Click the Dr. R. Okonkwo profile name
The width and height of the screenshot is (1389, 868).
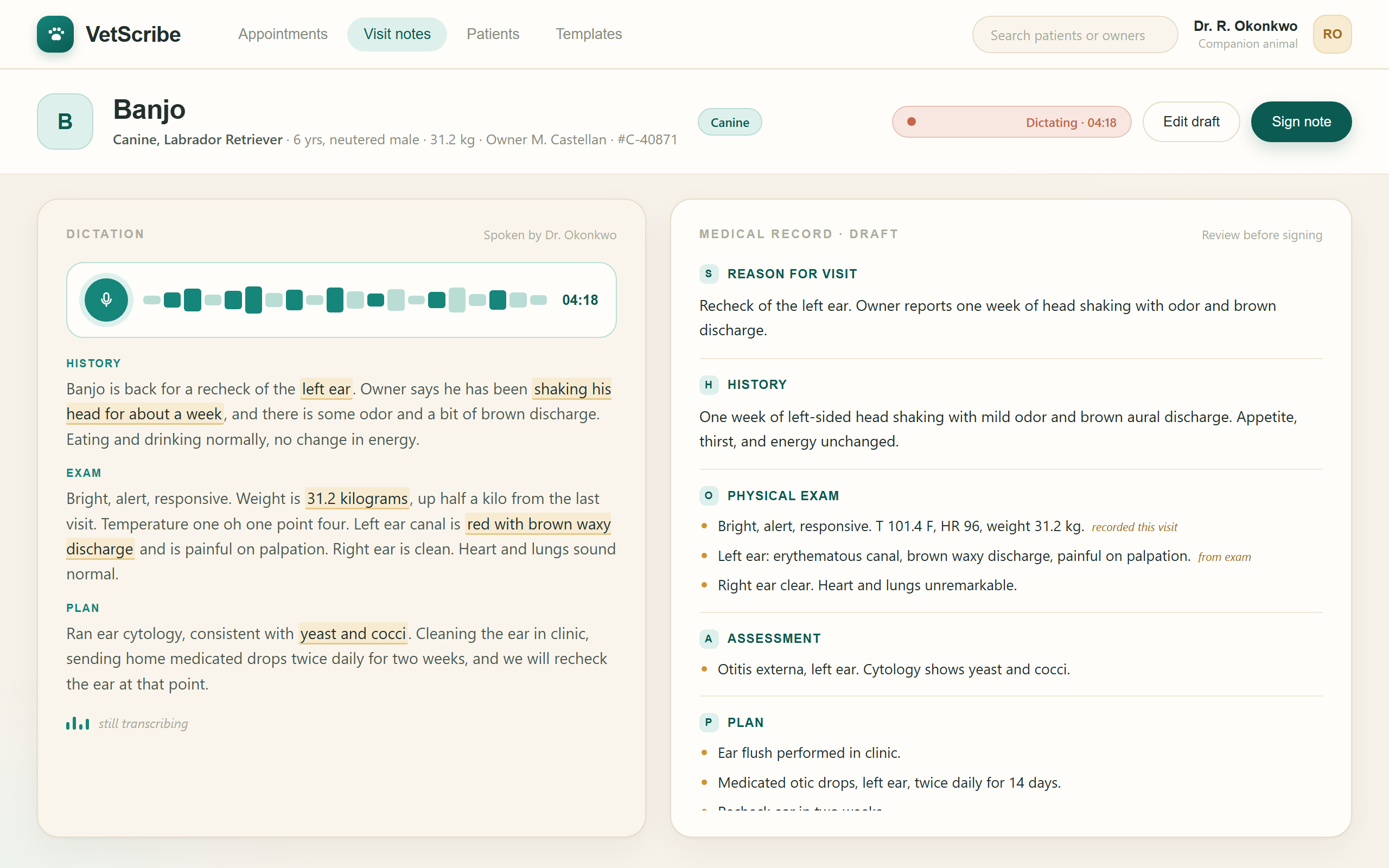1245,27
